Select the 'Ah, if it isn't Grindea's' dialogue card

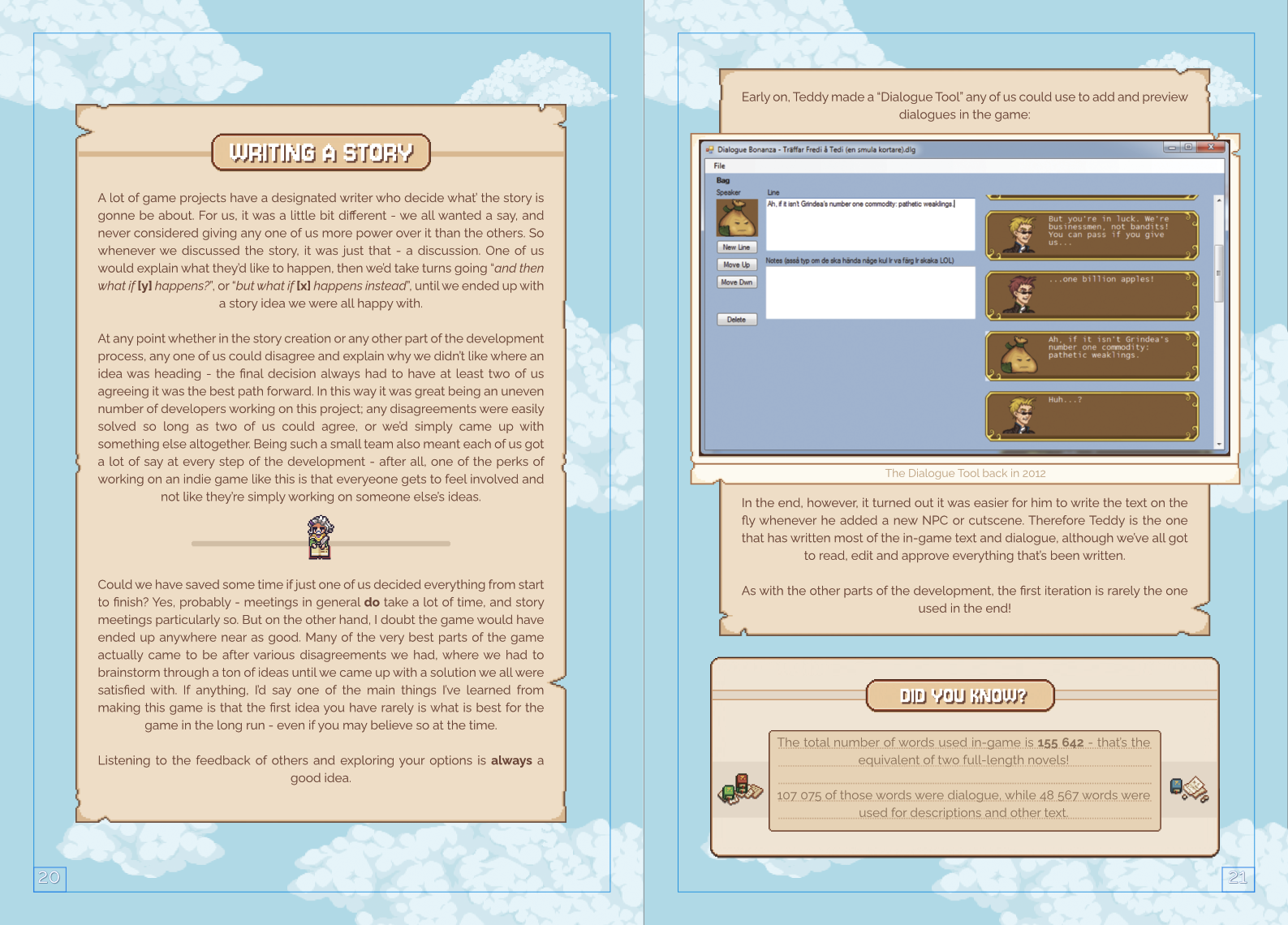point(1092,356)
